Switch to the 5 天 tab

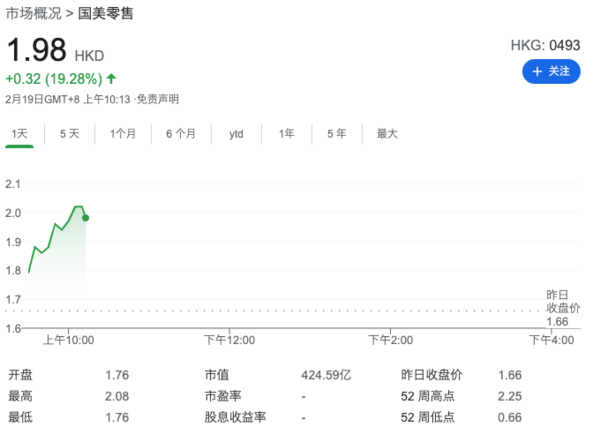point(70,134)
